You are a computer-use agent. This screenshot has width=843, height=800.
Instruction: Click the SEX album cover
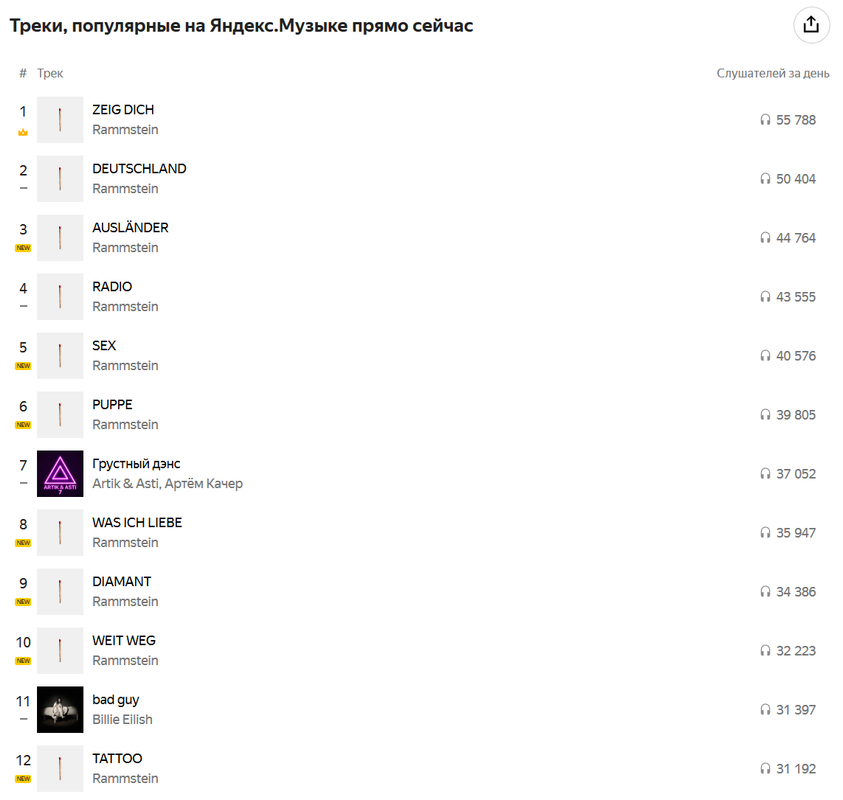tap(60, 356)
